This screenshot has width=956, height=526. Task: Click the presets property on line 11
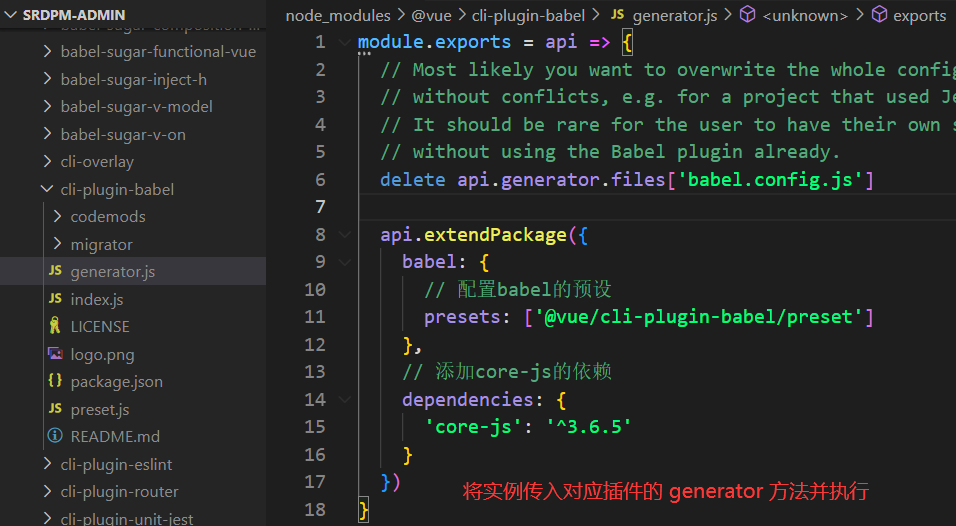462,317
